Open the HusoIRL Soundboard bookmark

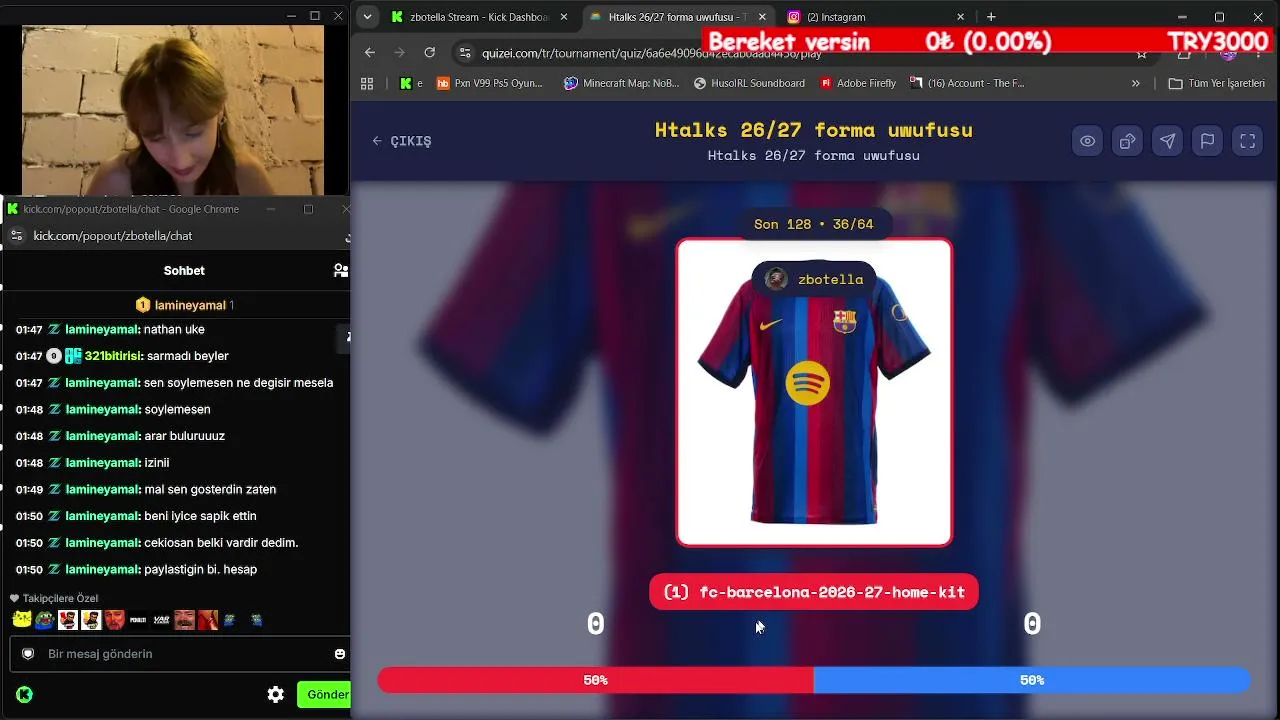pos(749,83)
